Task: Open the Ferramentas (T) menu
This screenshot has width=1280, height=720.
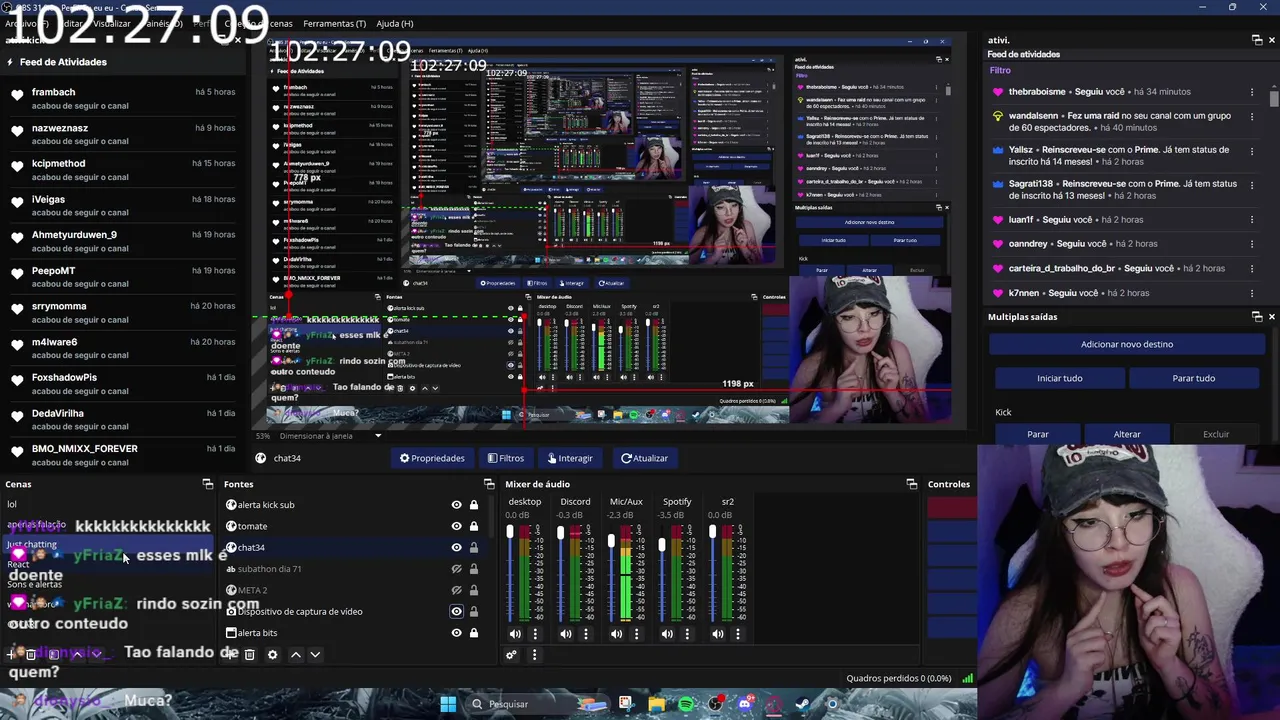Action: [334, 23]
